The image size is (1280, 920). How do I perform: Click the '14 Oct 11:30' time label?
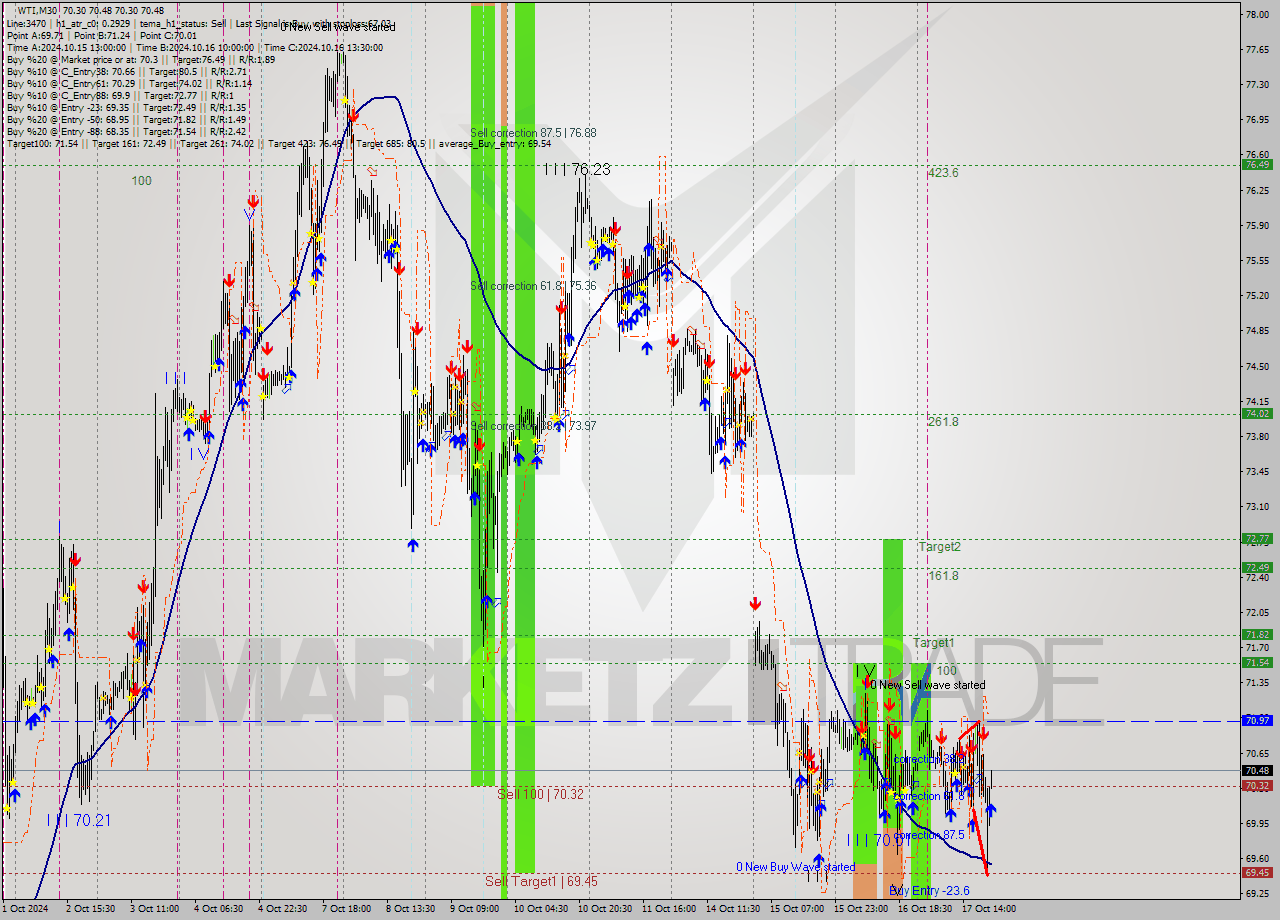(x=734, y=909)
